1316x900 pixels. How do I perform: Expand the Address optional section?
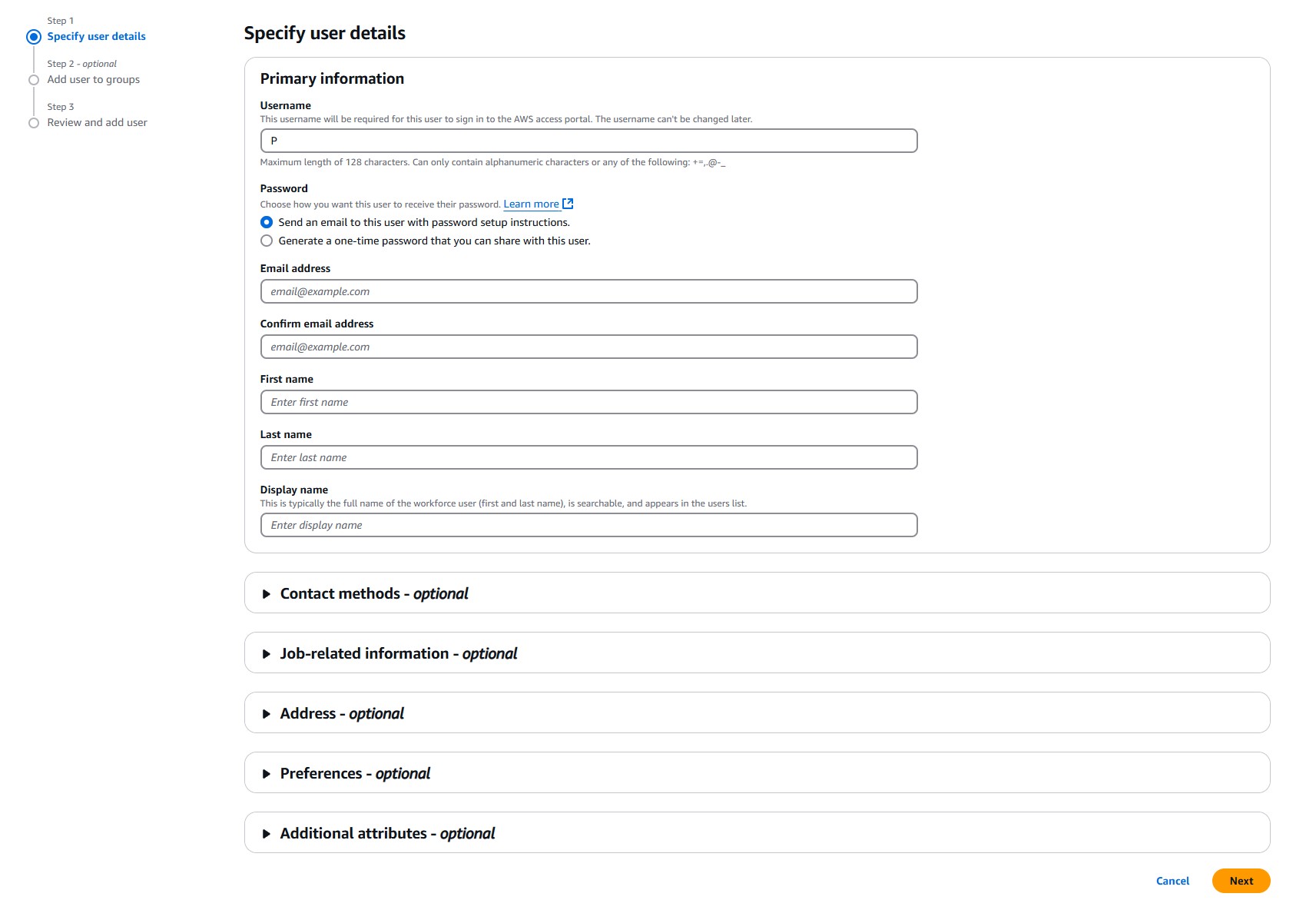(x=267, y=714)
